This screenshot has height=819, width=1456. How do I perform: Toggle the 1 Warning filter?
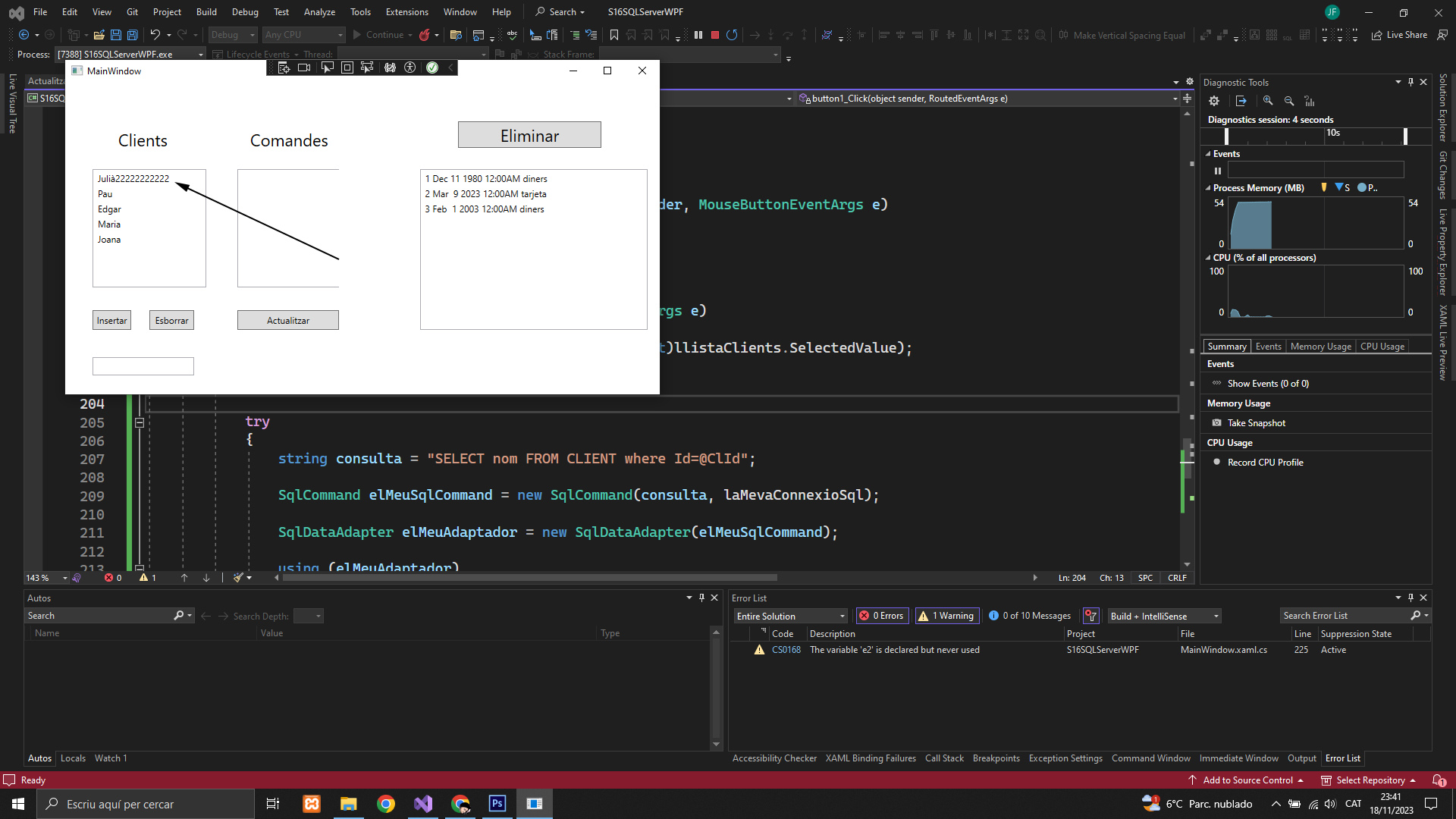coord(946,616)
